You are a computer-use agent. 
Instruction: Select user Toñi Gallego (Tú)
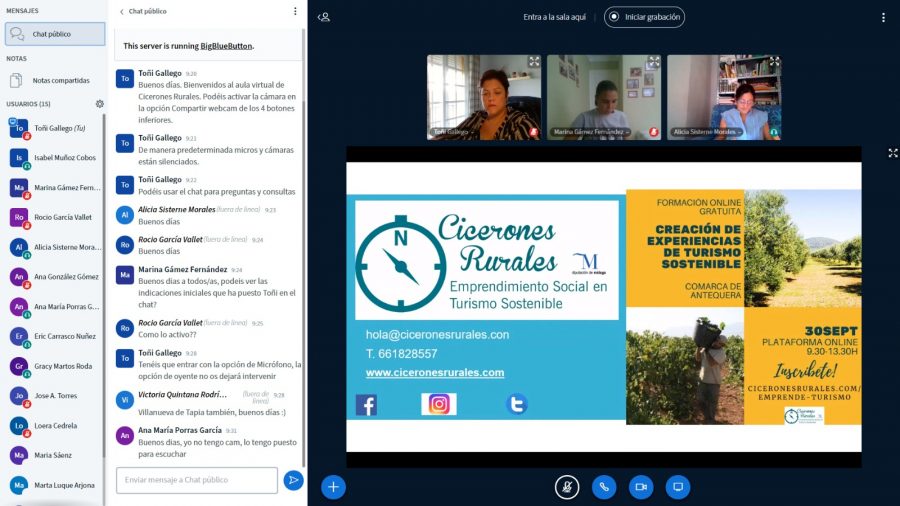tap(55, 129)
